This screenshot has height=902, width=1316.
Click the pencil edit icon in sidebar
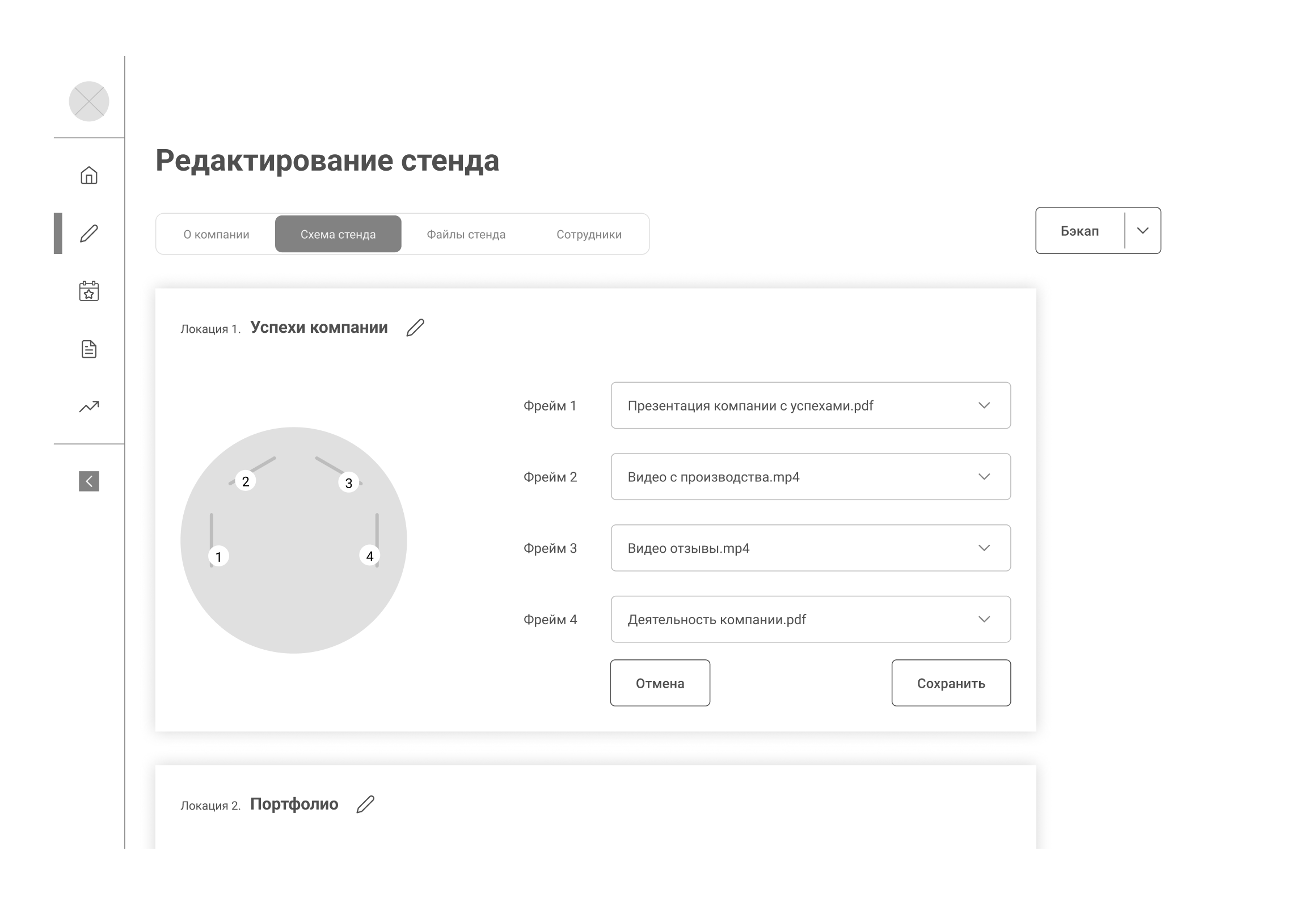click(x=89, y=234)
